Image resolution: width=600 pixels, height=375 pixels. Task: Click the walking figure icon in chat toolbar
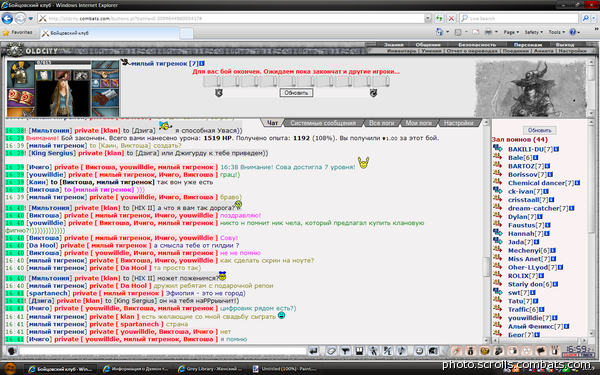coord(373,351)
